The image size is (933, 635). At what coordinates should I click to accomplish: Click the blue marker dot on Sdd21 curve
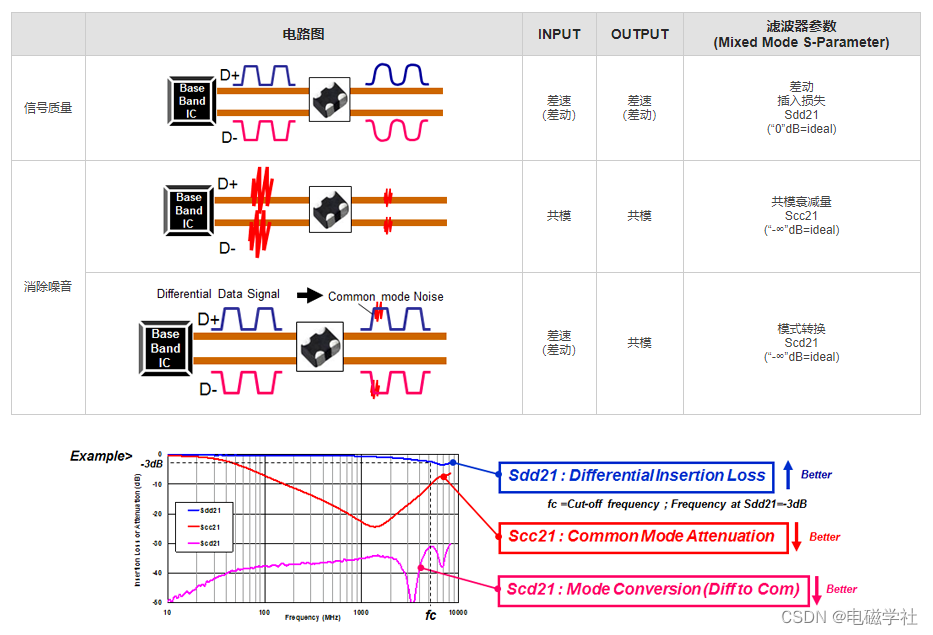[x=453, y=462]
